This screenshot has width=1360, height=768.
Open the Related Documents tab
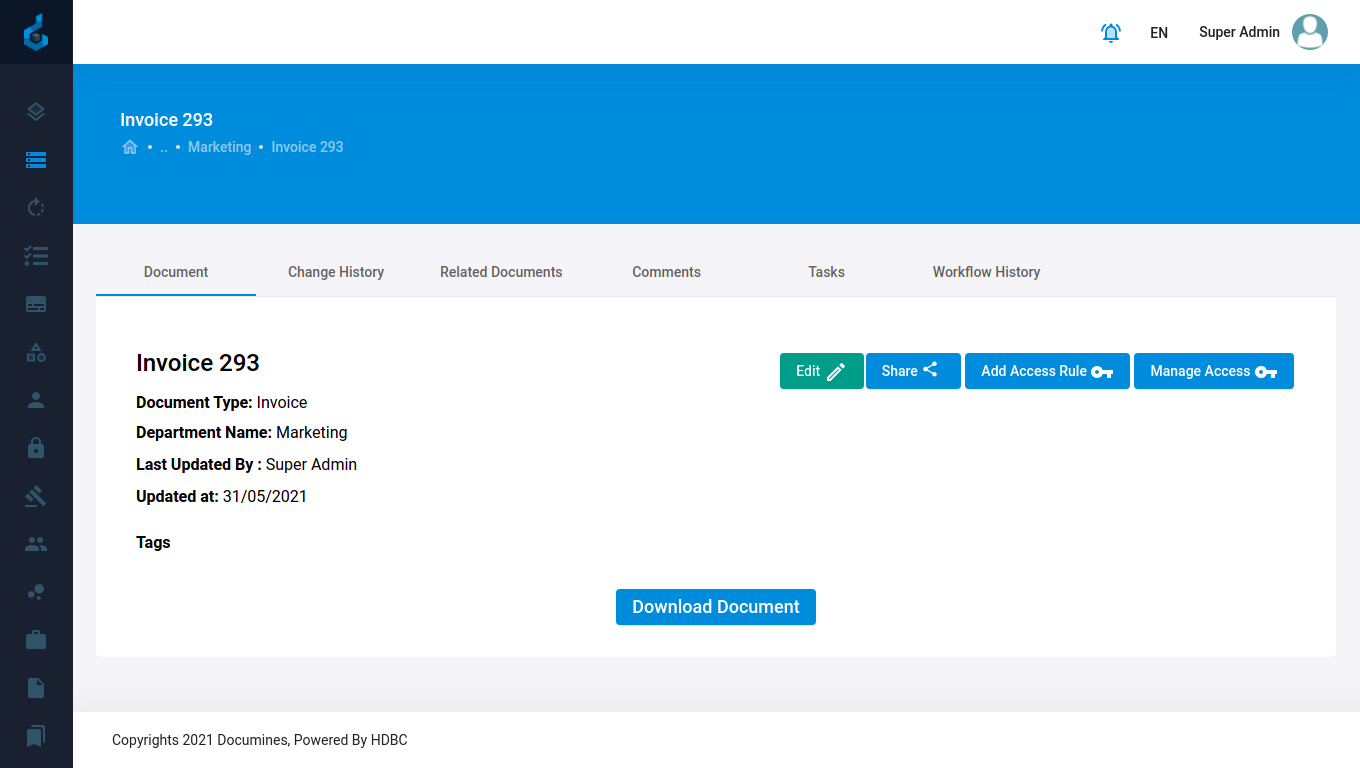click(501, 272)
